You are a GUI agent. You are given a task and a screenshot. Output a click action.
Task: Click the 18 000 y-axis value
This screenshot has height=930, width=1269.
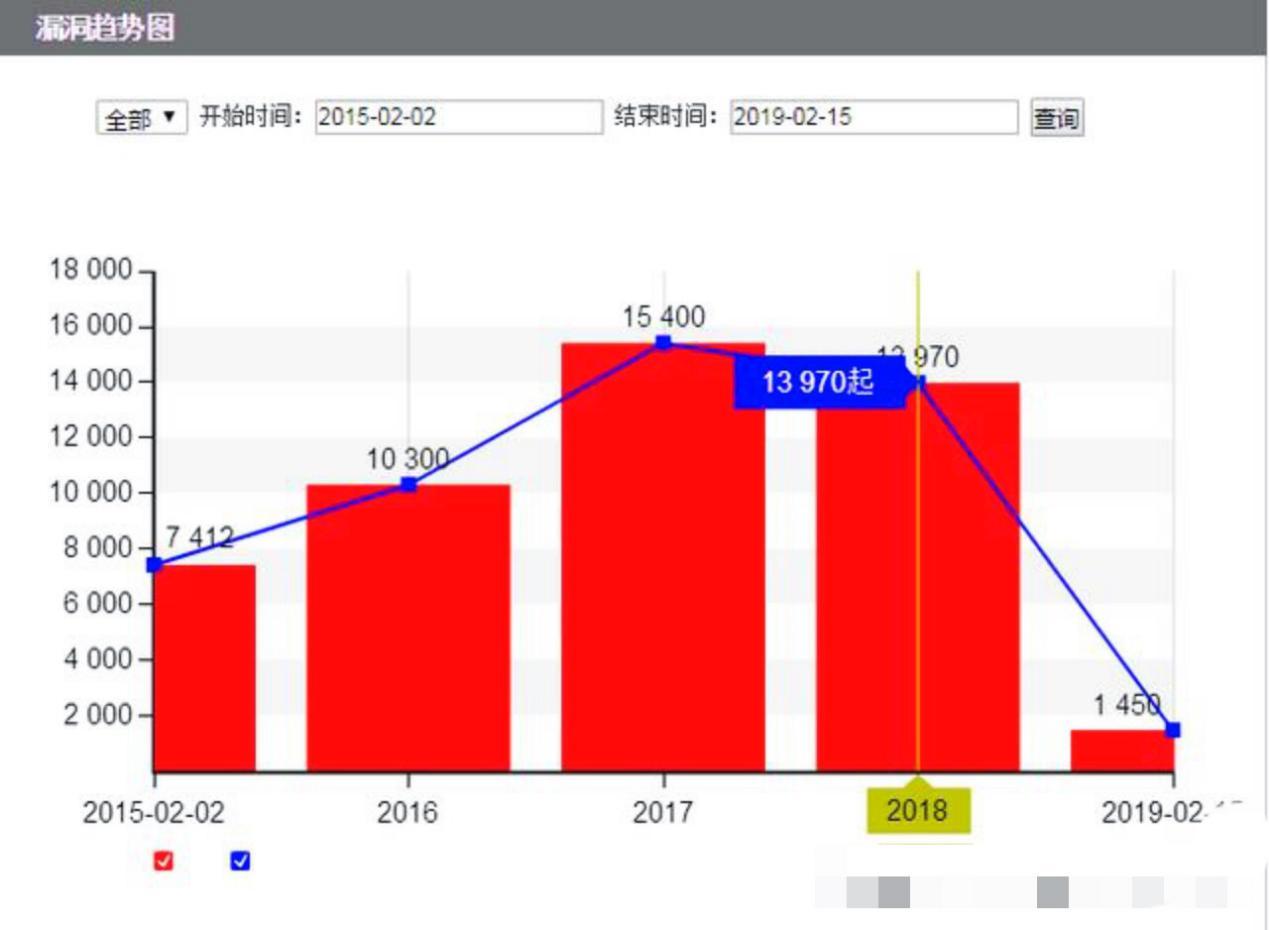[x=91, y=271]
